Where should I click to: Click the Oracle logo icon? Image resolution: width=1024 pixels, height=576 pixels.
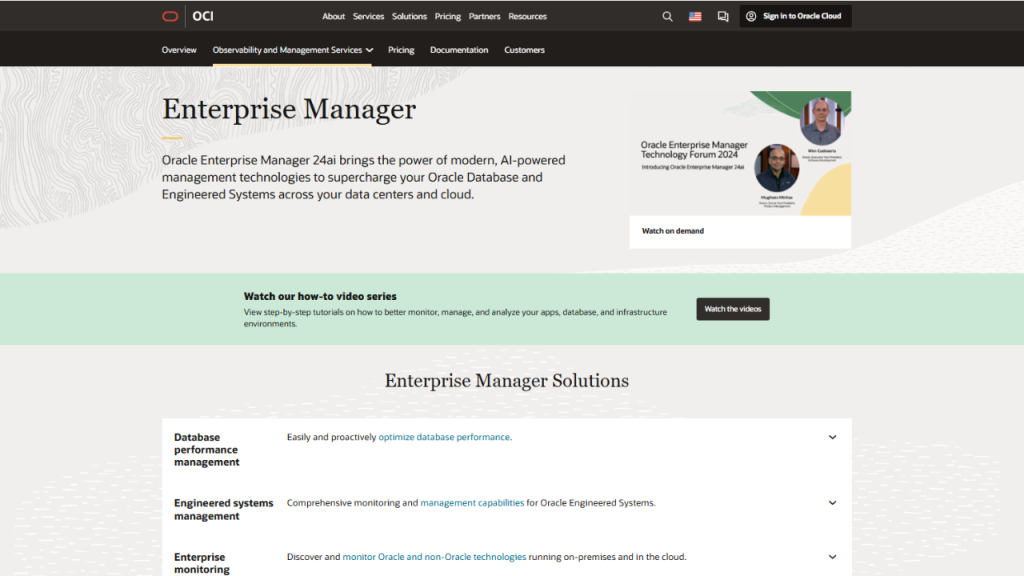[x=170, y=16]
